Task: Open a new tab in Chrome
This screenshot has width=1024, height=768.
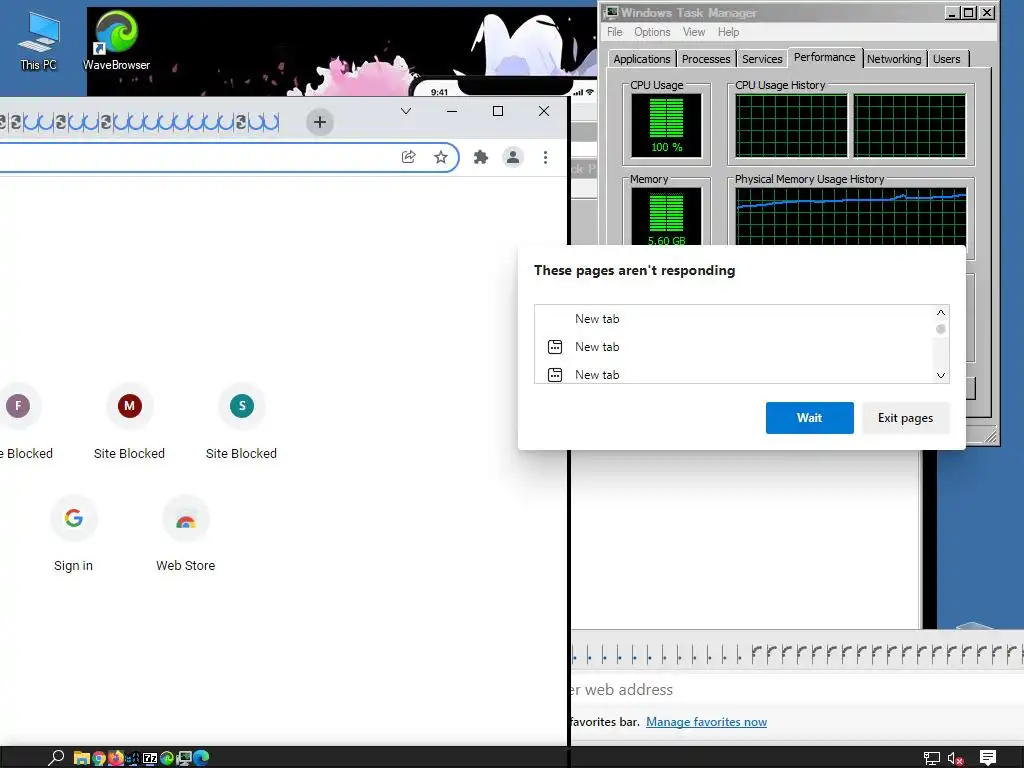Action: [x=320, y=122]
